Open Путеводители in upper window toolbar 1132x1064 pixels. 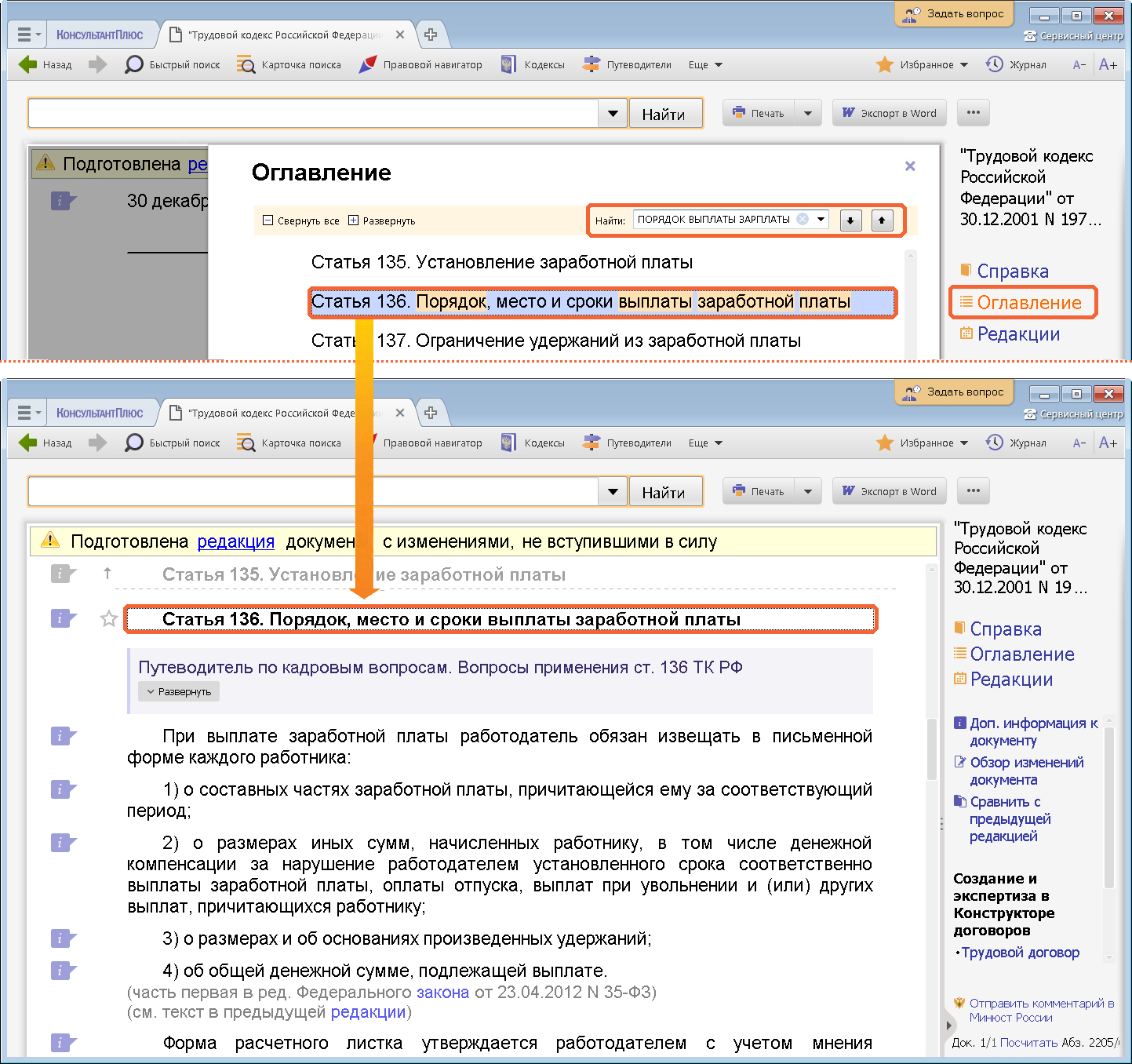pyautogui.click(x=627, y=64)
